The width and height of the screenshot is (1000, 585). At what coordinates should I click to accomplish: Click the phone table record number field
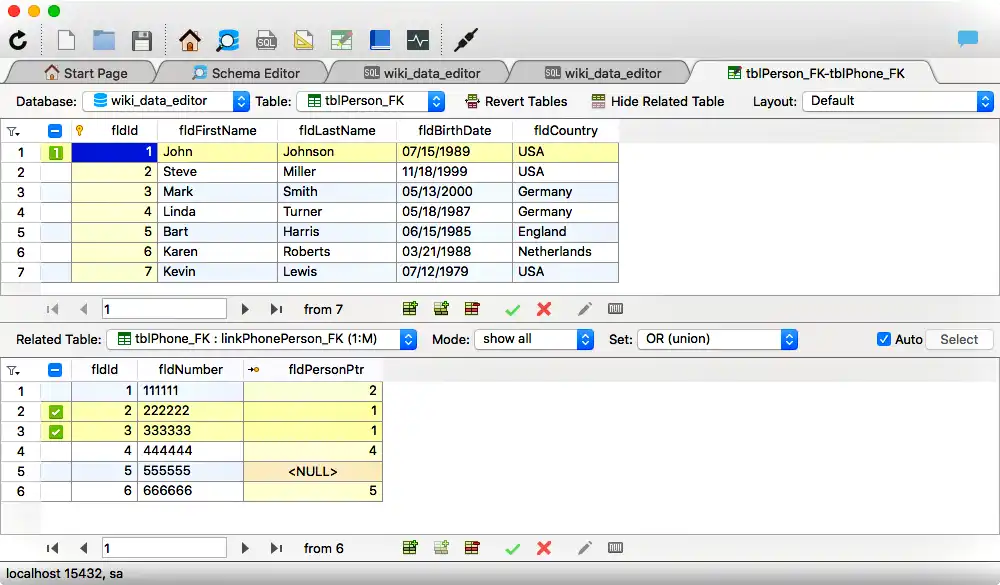[164, 547]
